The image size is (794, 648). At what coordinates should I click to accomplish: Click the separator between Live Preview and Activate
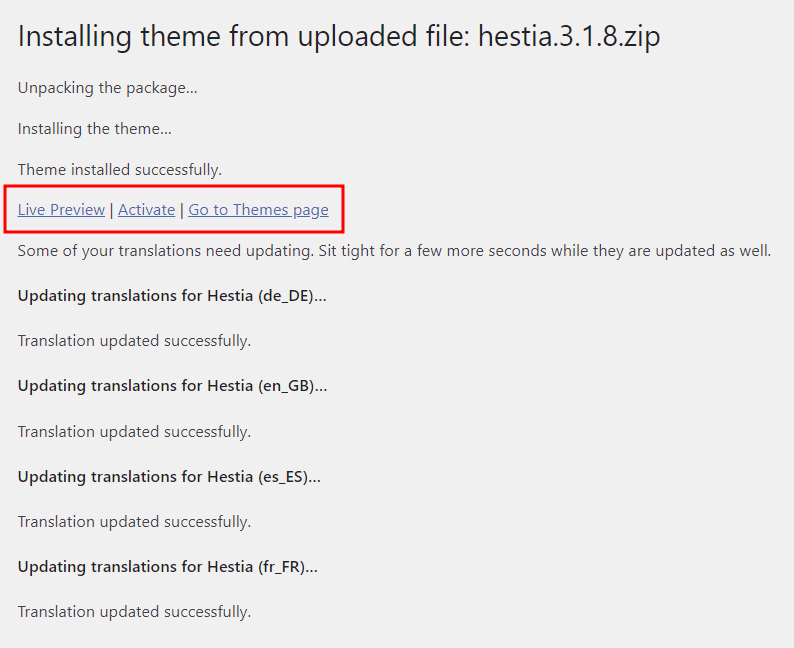tap(112, 209)
